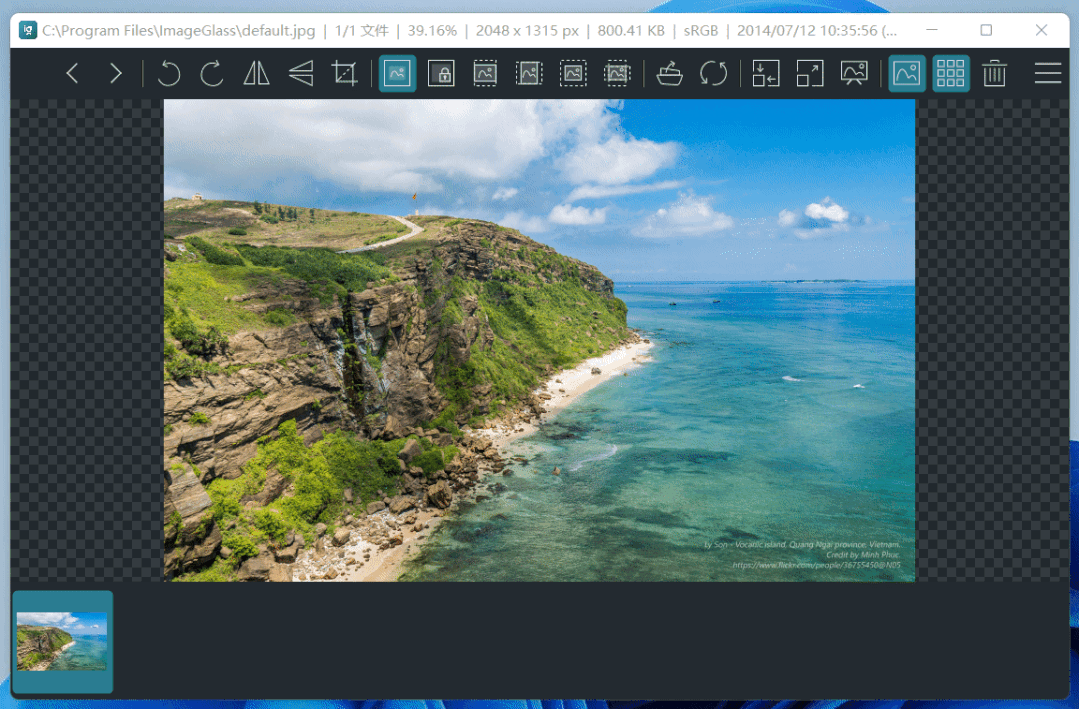Toggle the checkerboard background
Image resolution: width=1079 pixels, height=709 pixels.
[950, 73]
